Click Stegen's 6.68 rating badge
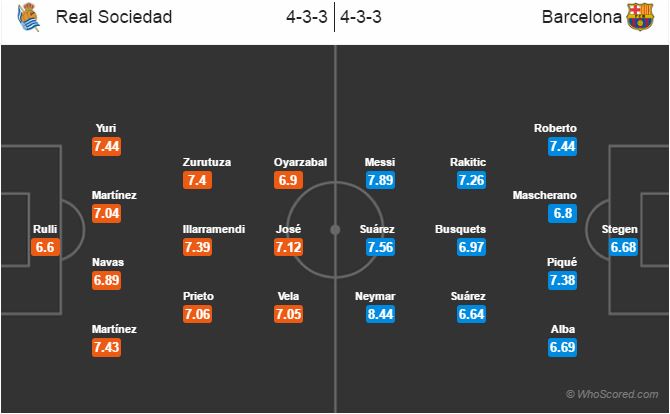This screenshot has width=670, height=414. point(623,247)
